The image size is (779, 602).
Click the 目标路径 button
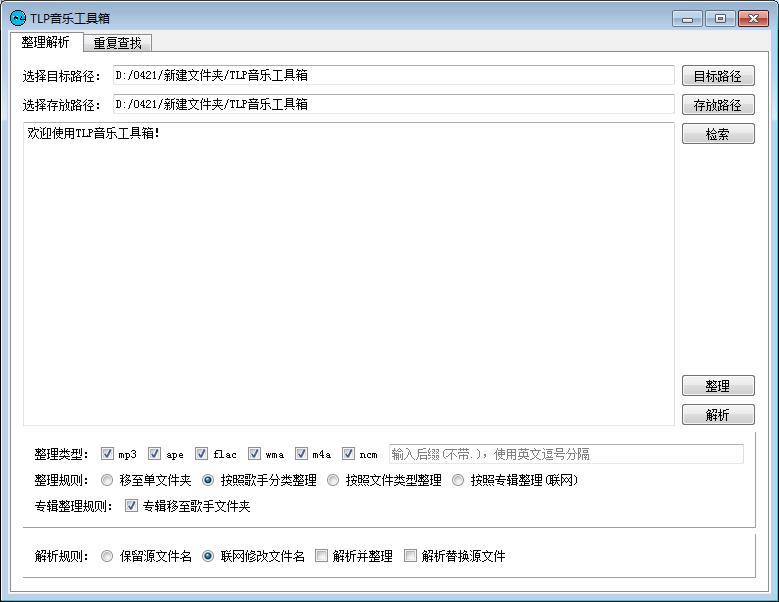(718, 76)
